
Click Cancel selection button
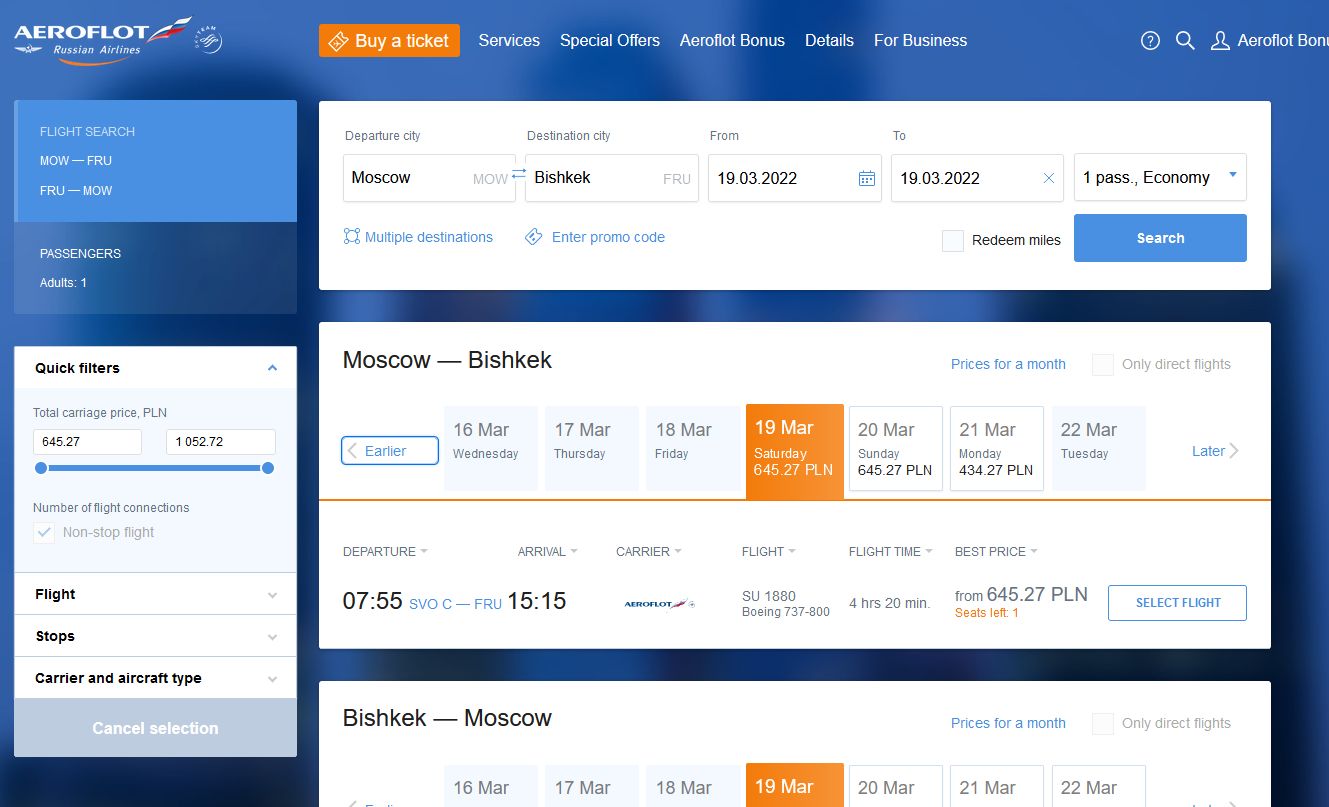tap(155, 728)
